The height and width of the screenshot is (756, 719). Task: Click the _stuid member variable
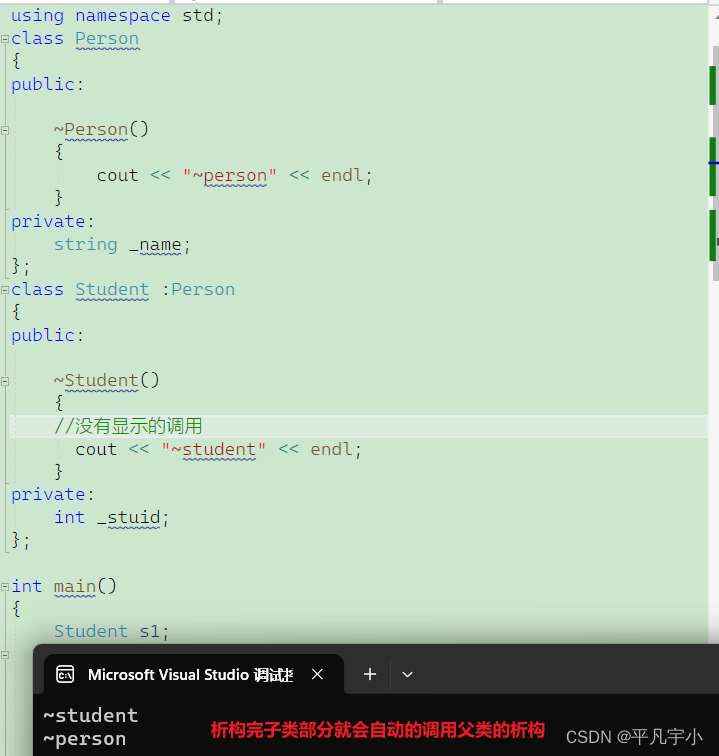[128, 518]
